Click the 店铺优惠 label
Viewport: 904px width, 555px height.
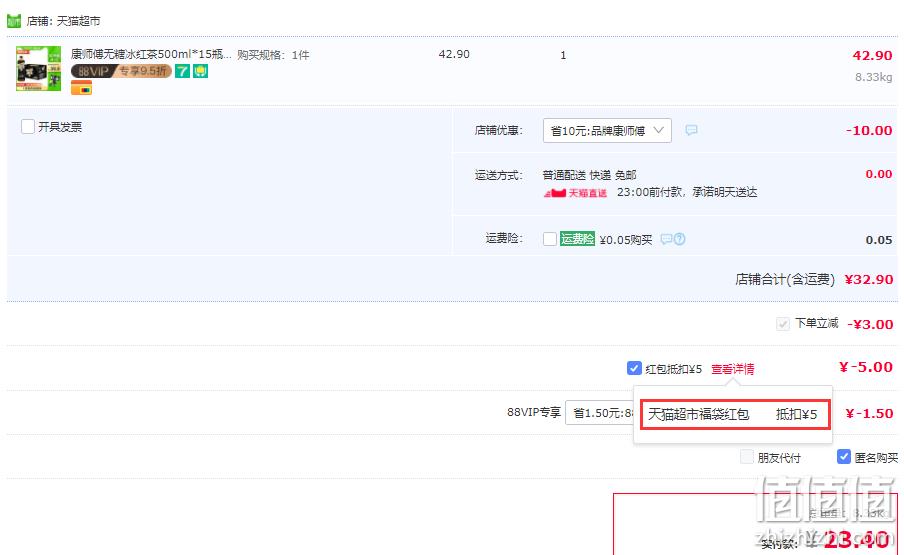point(499,130)
